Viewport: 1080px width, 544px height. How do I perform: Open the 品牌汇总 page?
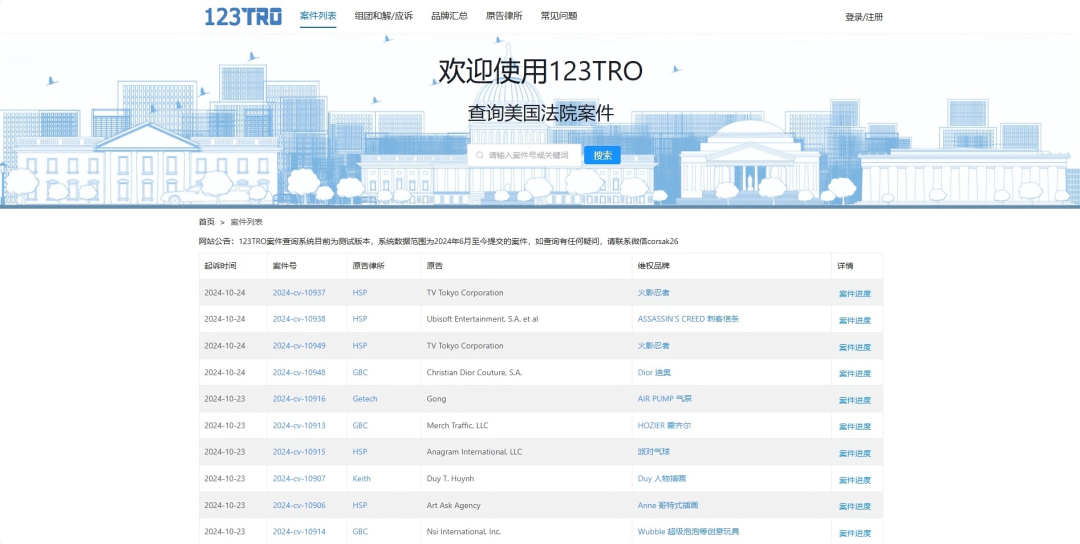(449, 16)
